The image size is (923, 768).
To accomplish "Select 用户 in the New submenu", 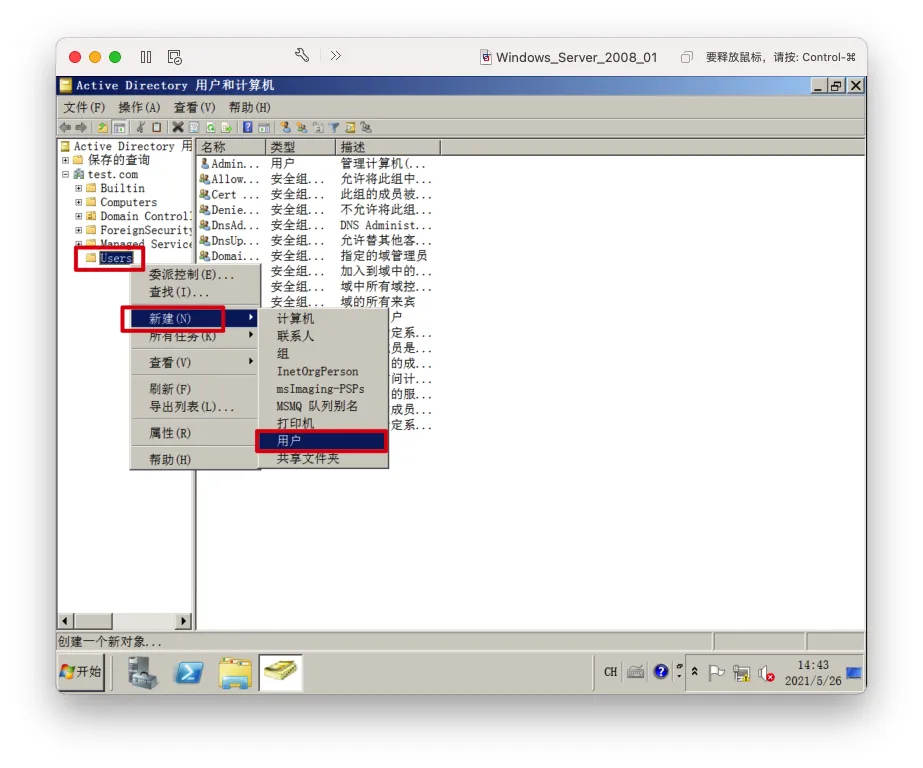I will click(x=323, y=441).
